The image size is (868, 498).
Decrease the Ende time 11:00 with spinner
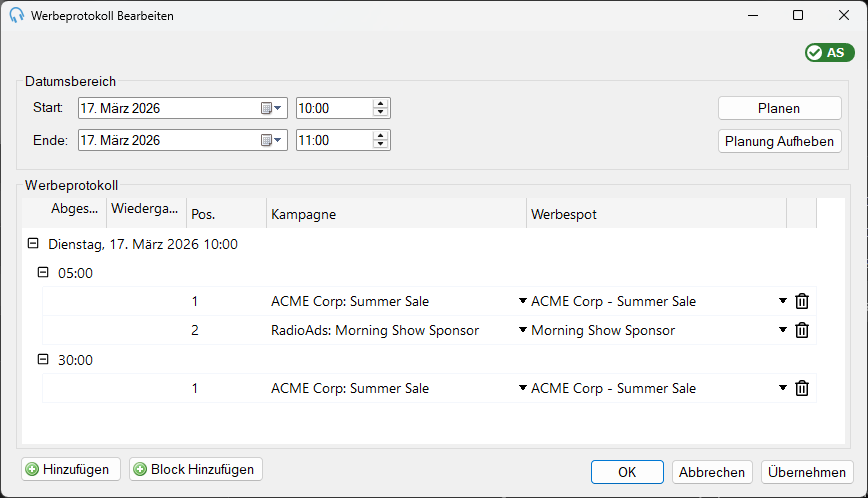pos(380,144)
